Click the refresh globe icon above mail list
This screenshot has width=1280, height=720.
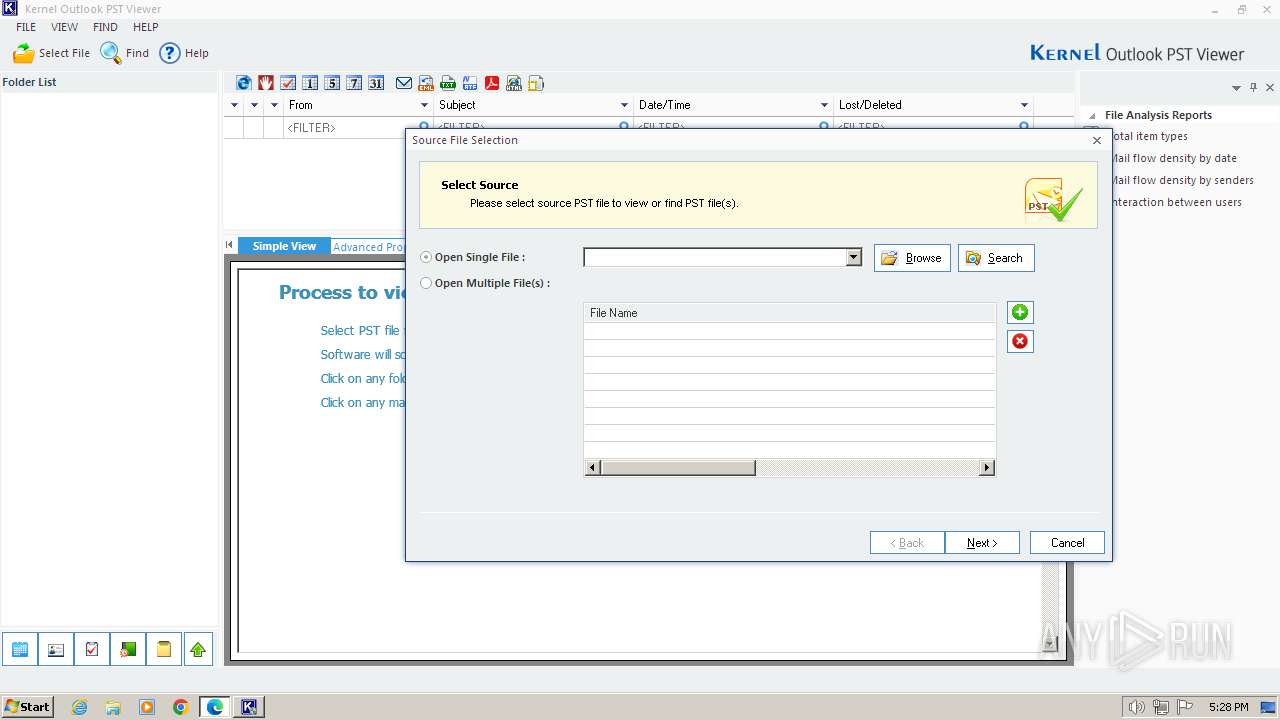(244, 83)
